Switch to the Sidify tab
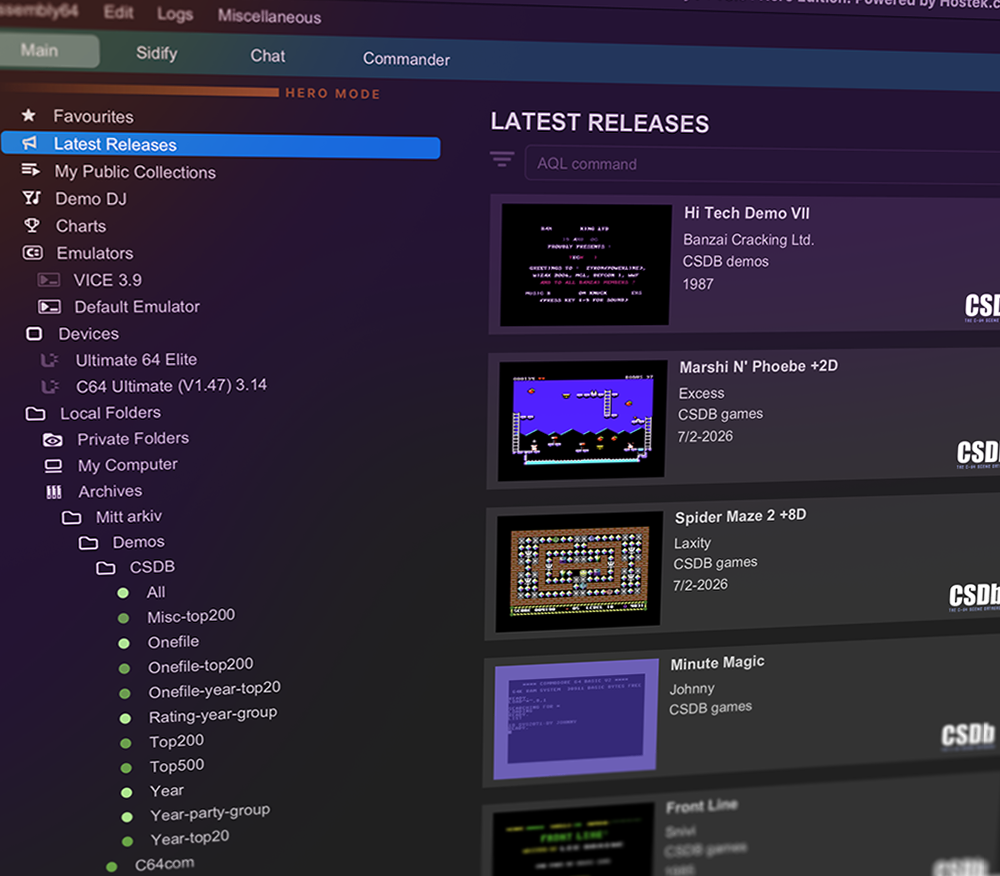 tap(156, 53)
